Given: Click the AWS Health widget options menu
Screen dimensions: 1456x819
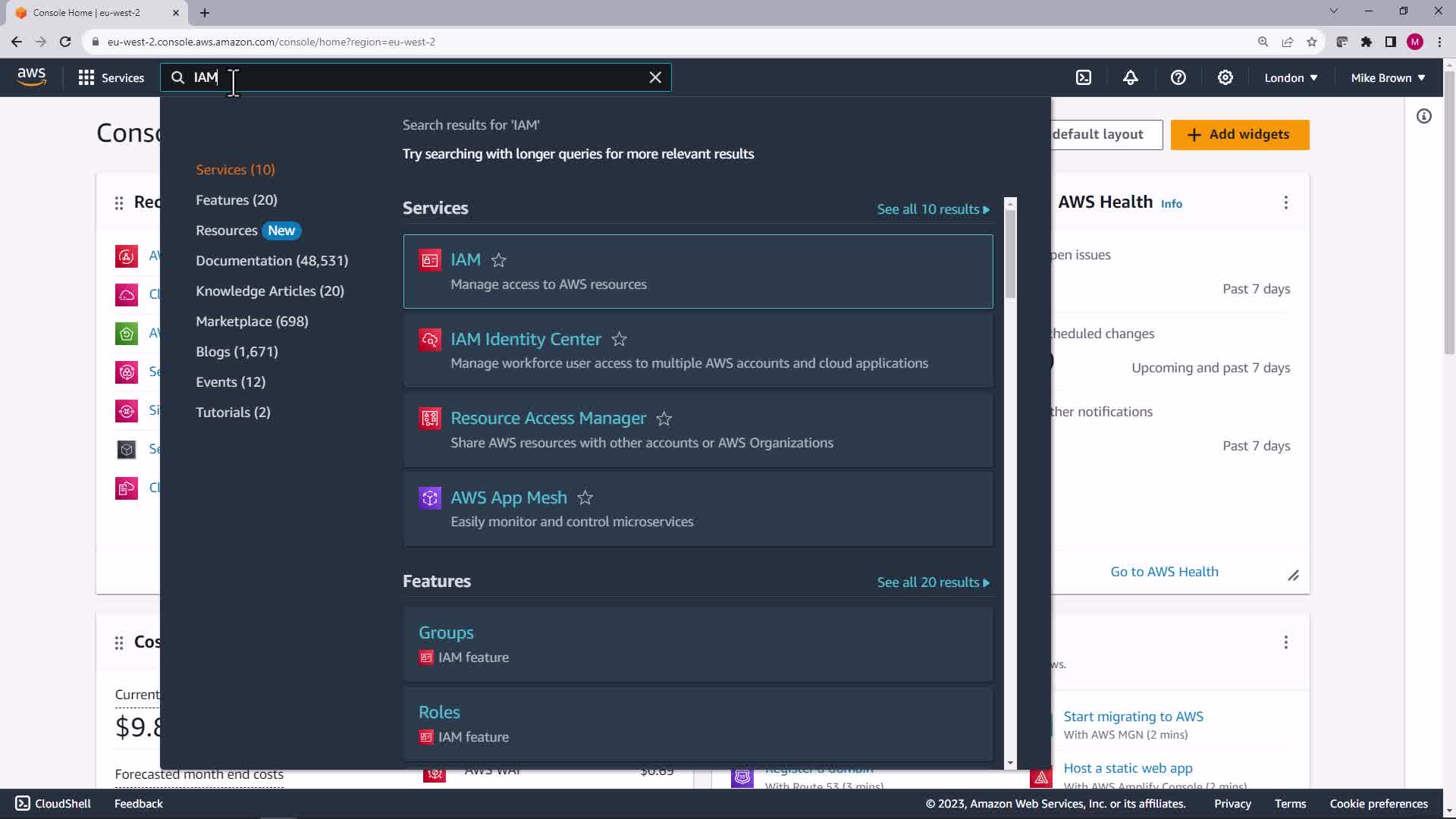Looking at the screenshot, I should [1286, 202].
